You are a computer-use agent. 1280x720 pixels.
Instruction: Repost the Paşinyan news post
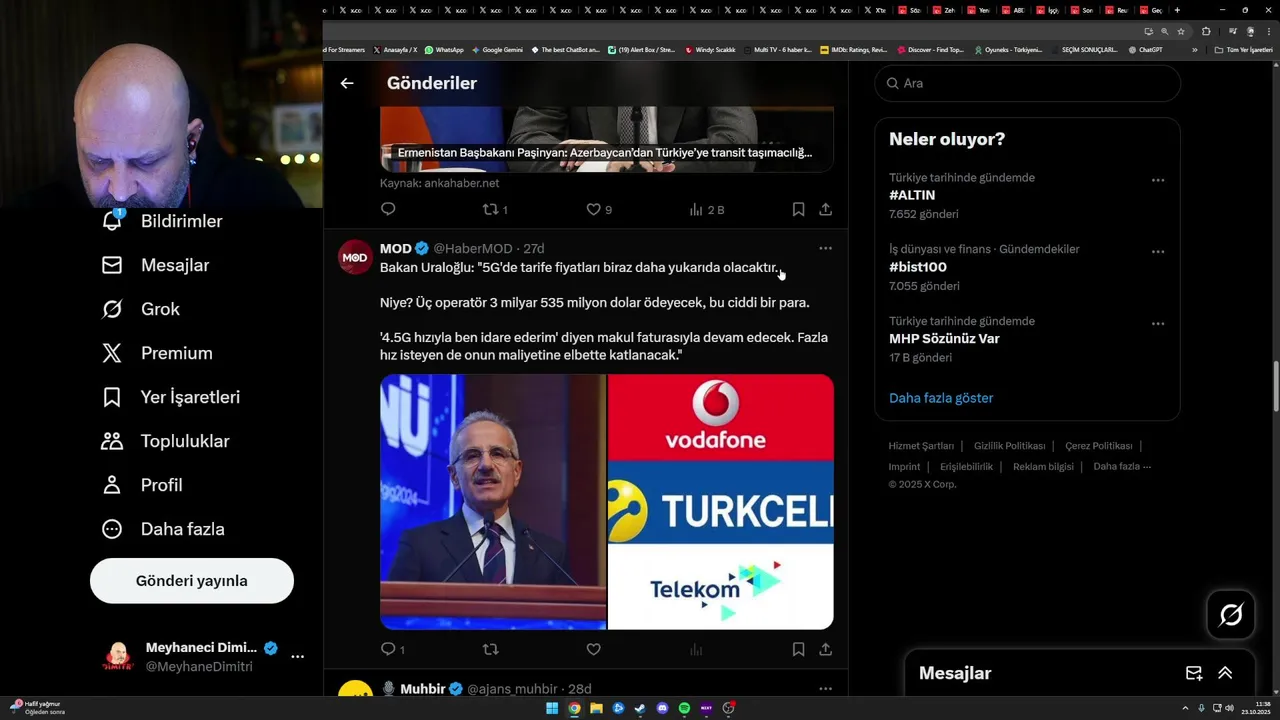496,209
